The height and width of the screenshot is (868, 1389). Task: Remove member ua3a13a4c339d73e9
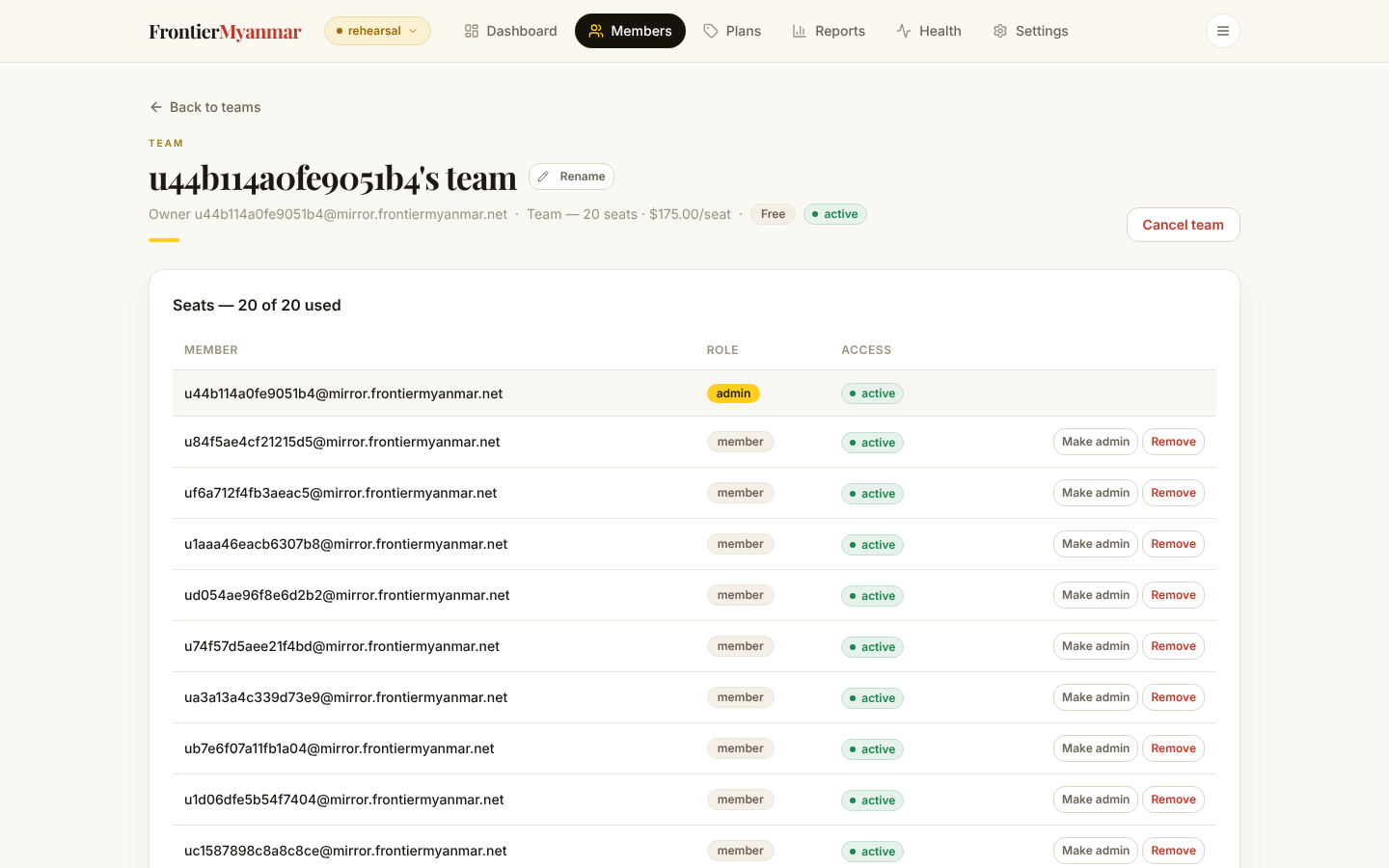[x=1173, y=697]
